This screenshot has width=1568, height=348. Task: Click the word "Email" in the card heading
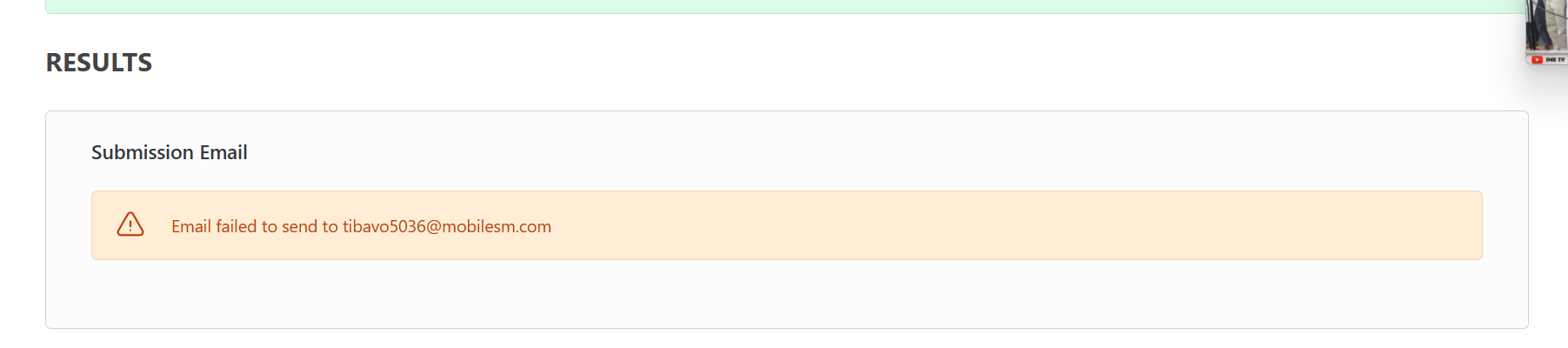click(x=224, y=152)
